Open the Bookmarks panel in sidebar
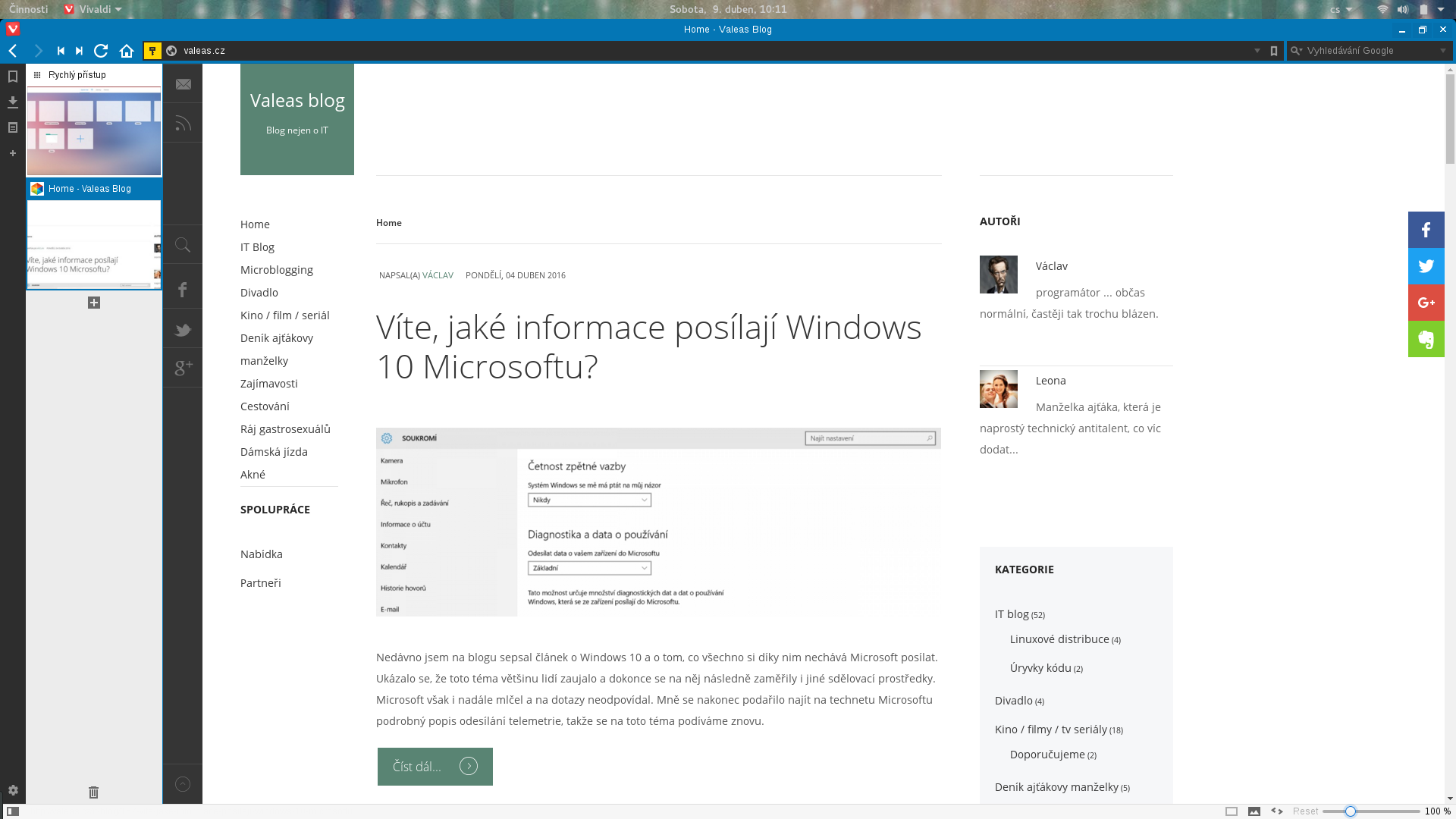 point(13,77)
